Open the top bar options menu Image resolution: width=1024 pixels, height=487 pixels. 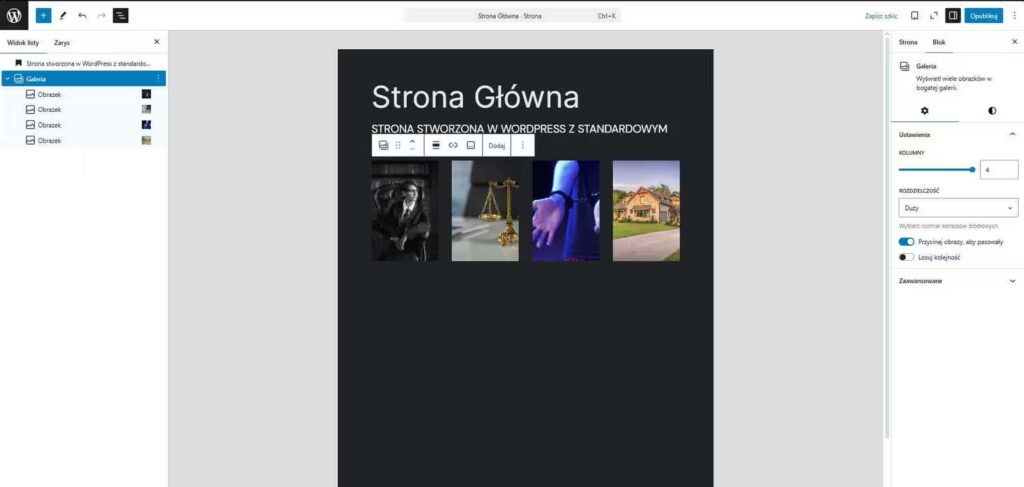pos(1014,16)
